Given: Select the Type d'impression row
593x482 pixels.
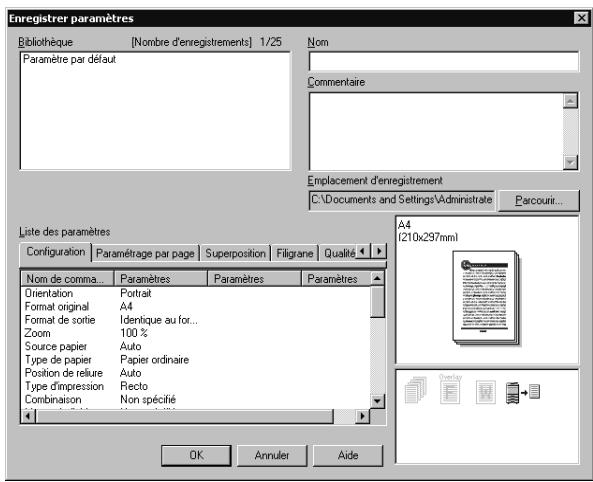Looking at the screenshot, I should pos(196,386).
